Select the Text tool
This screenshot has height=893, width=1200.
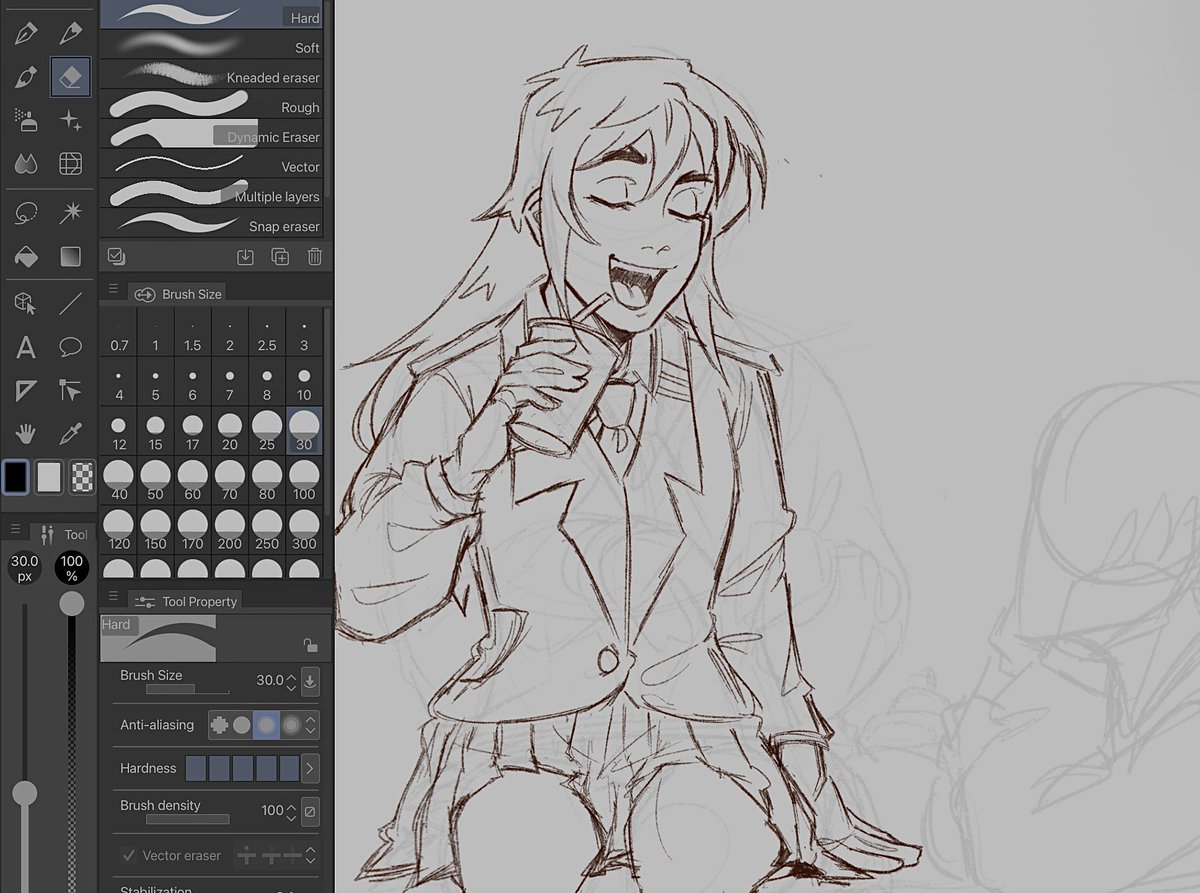[26, 348]
